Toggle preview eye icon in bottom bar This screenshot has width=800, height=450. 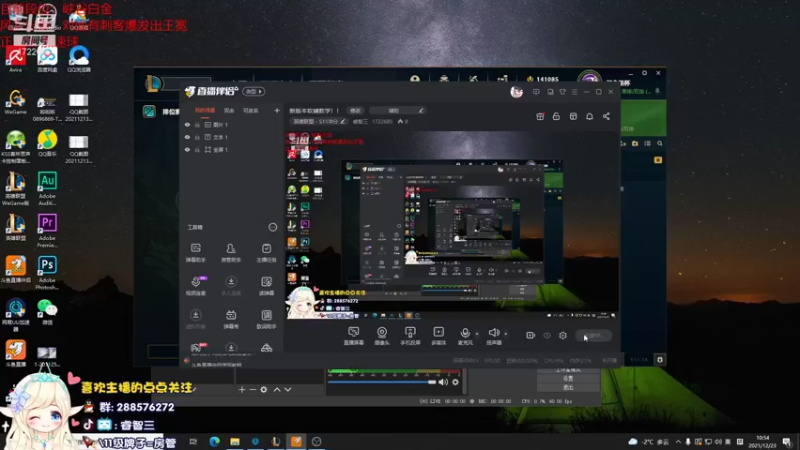pos(546,335)
